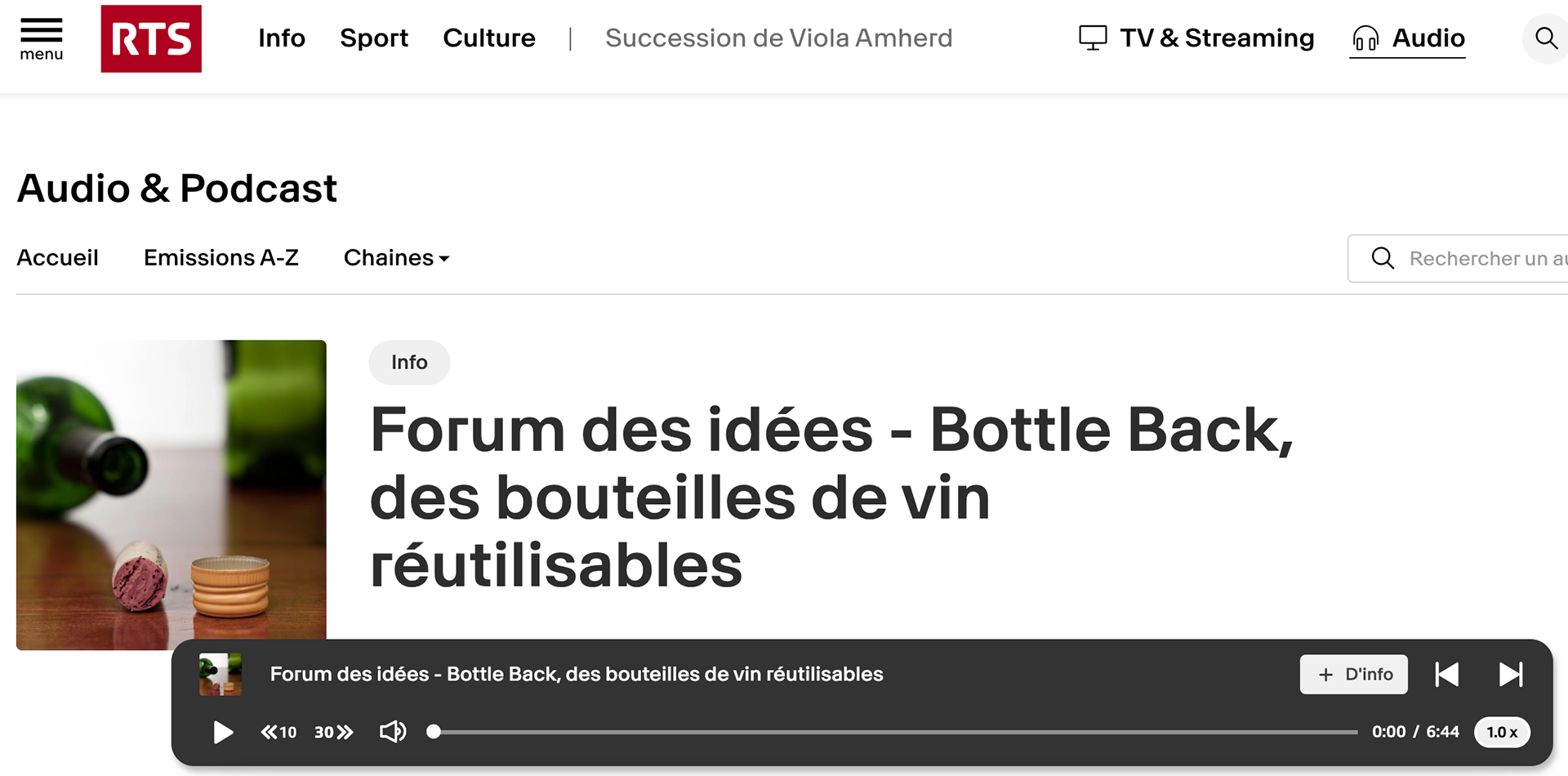
Task: Play the Forum des idées audio
Action: (x=222, y=732)
